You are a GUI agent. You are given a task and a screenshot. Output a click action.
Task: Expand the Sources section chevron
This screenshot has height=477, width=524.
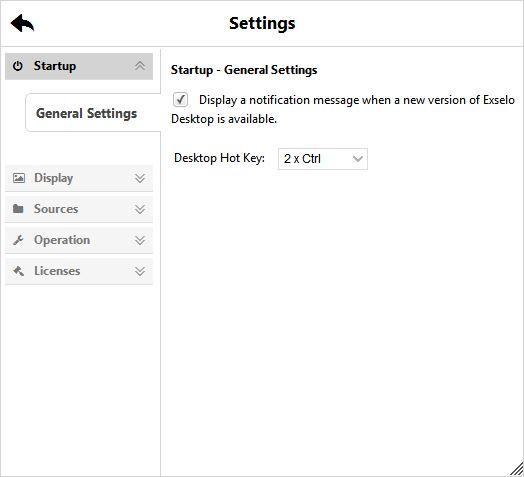point(140,209)
